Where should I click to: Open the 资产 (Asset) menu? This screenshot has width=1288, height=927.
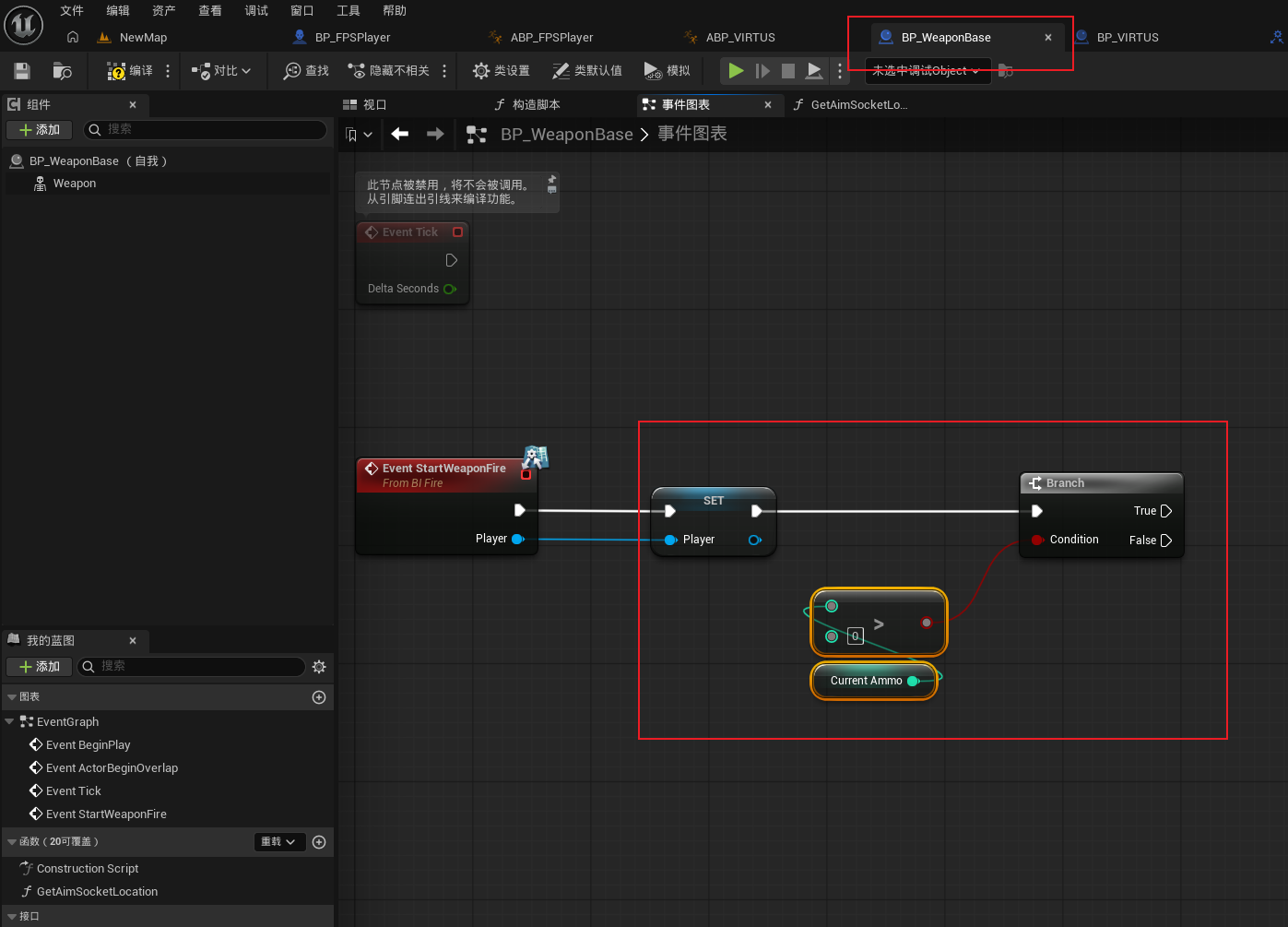point(164,11)
